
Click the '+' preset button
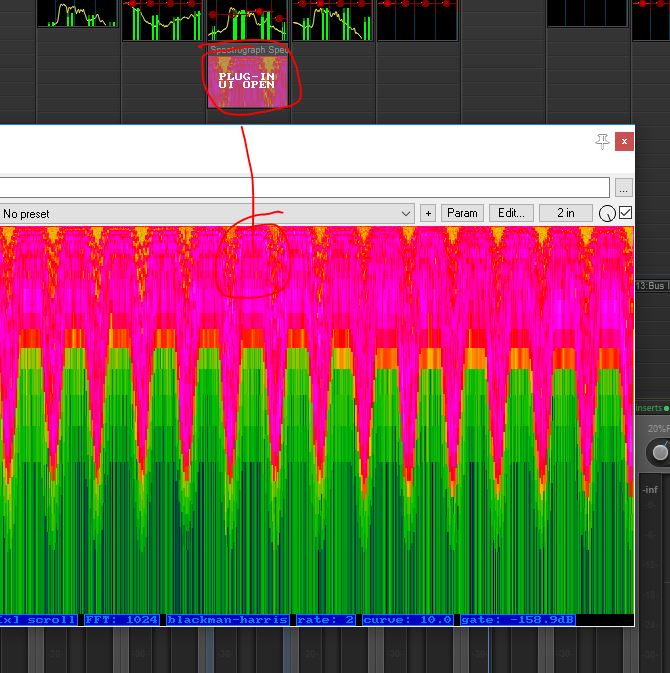point(428,213)
